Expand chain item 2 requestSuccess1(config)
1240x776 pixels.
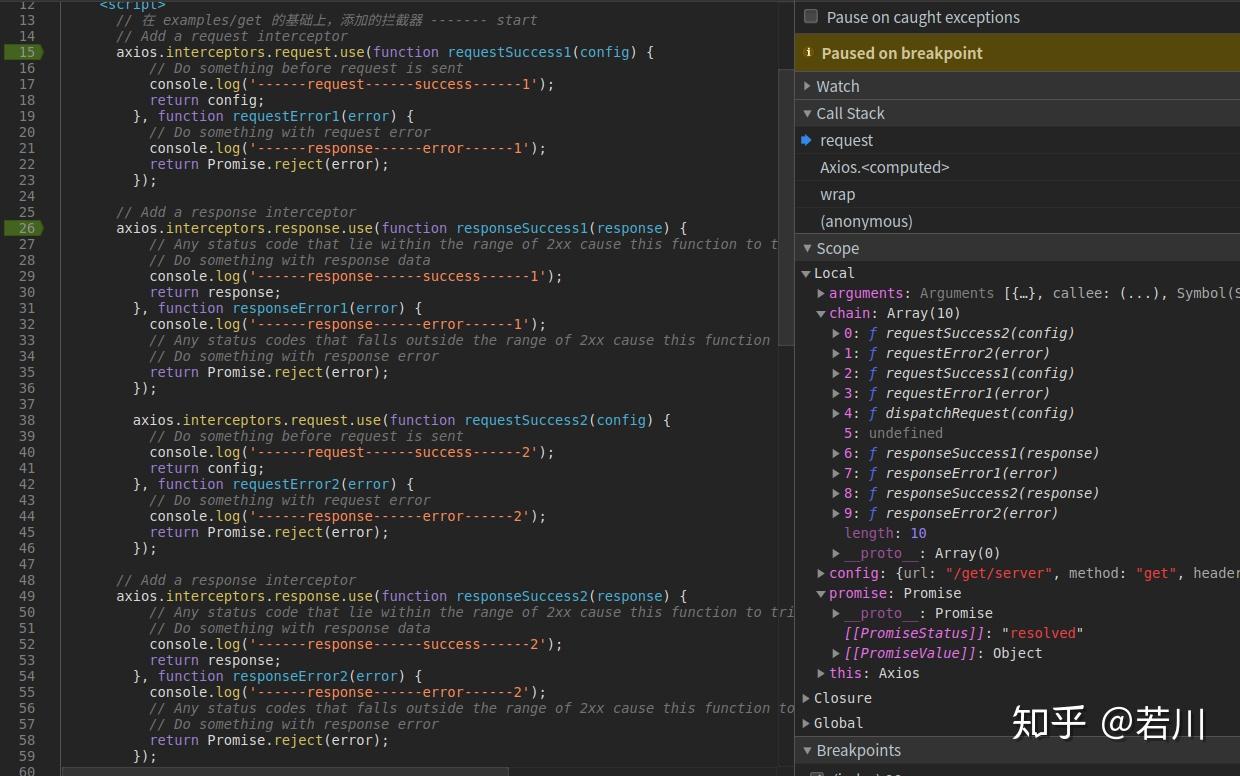pos(836,373)
